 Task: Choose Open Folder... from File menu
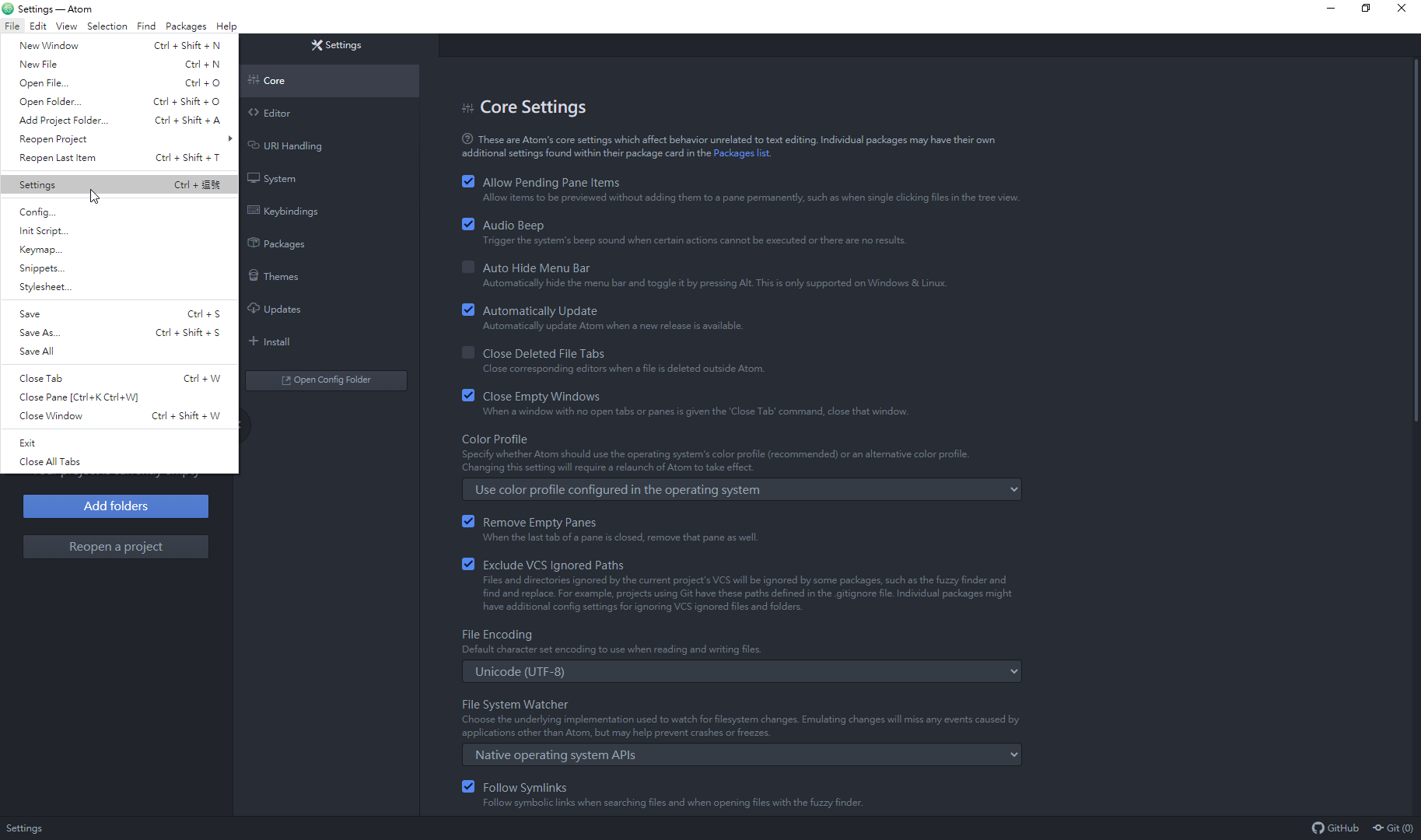119,101
